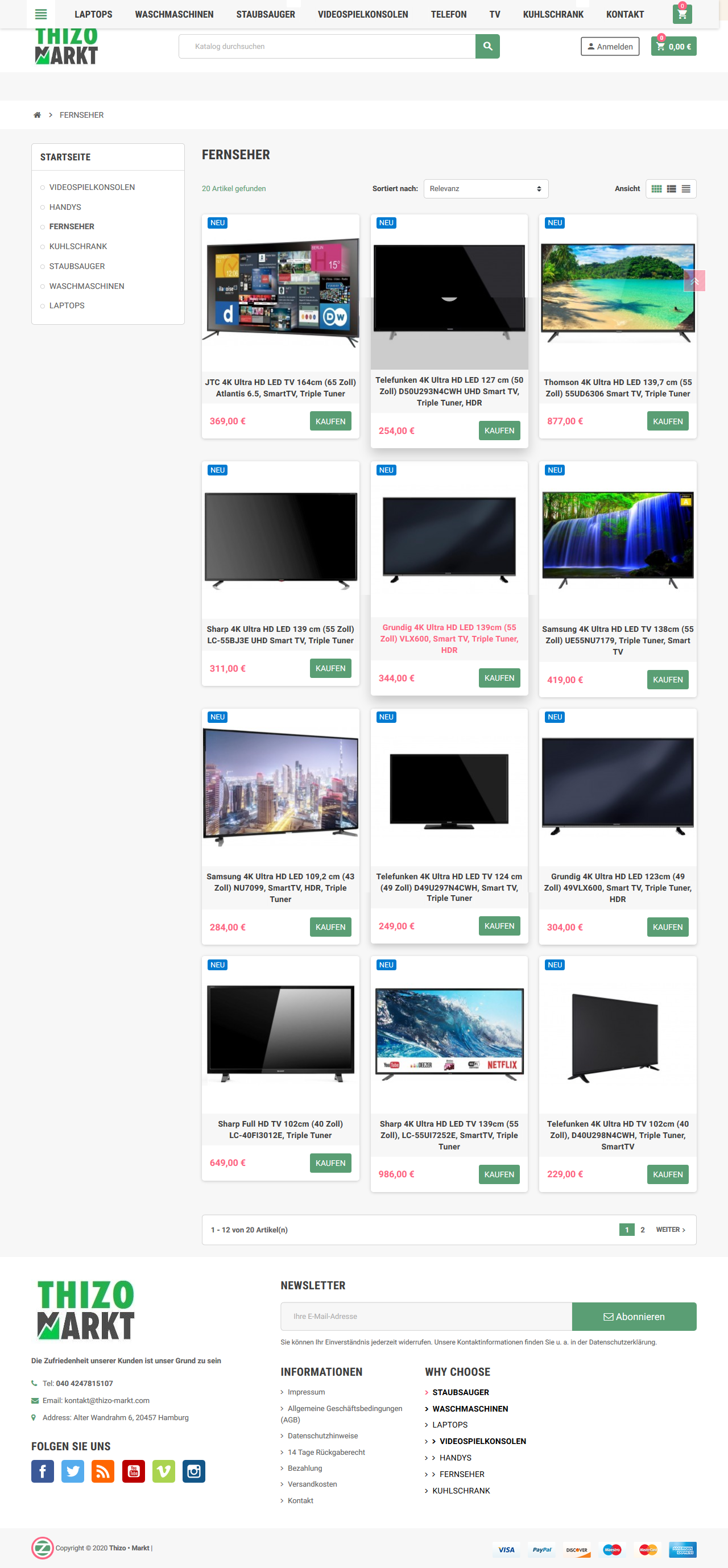Open TV in top navigation
The image size is (728, 1568).
click(495, 14)
